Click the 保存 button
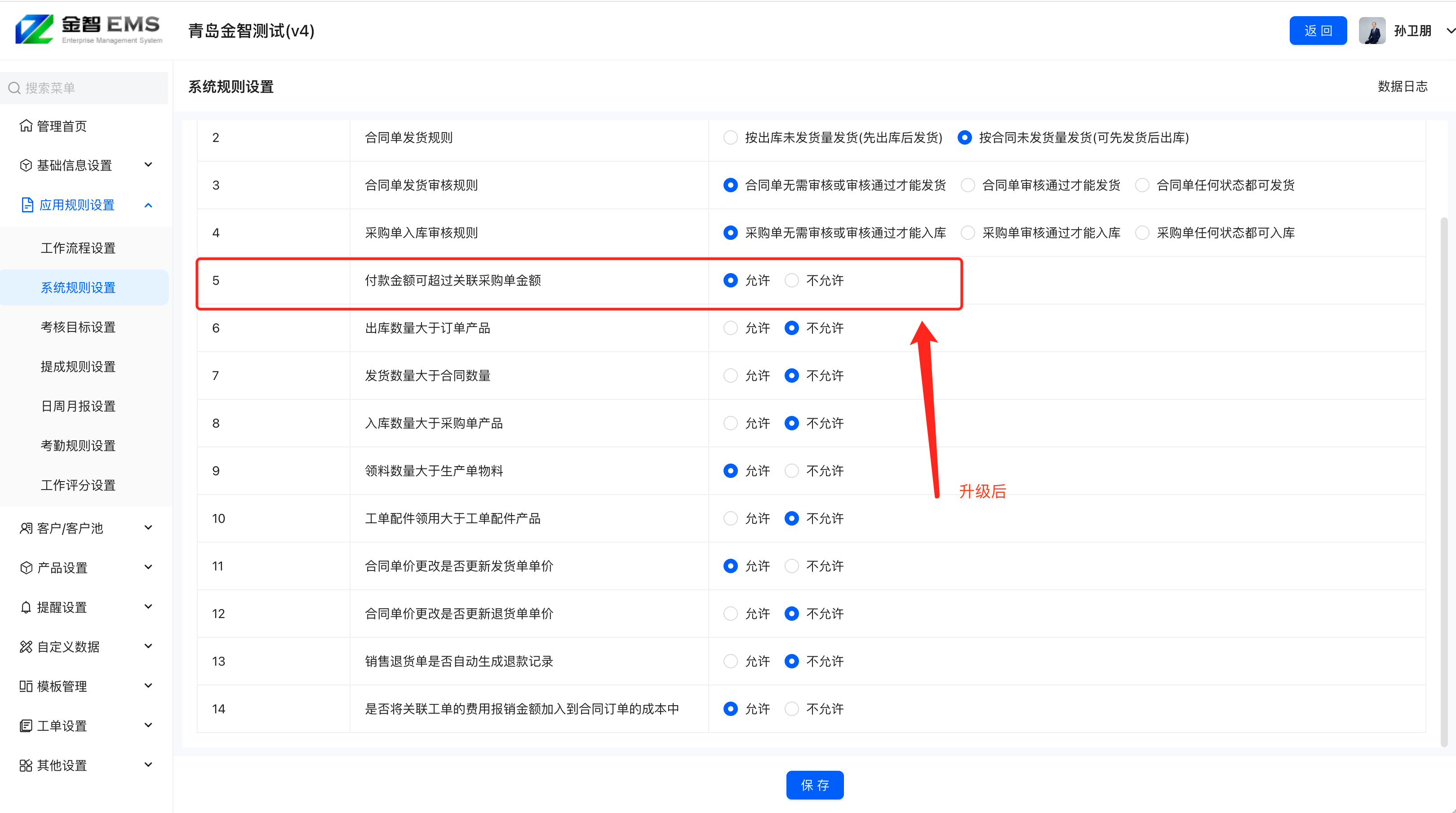The height and width of the screenshot is (813, 1456). coord(814,785)
